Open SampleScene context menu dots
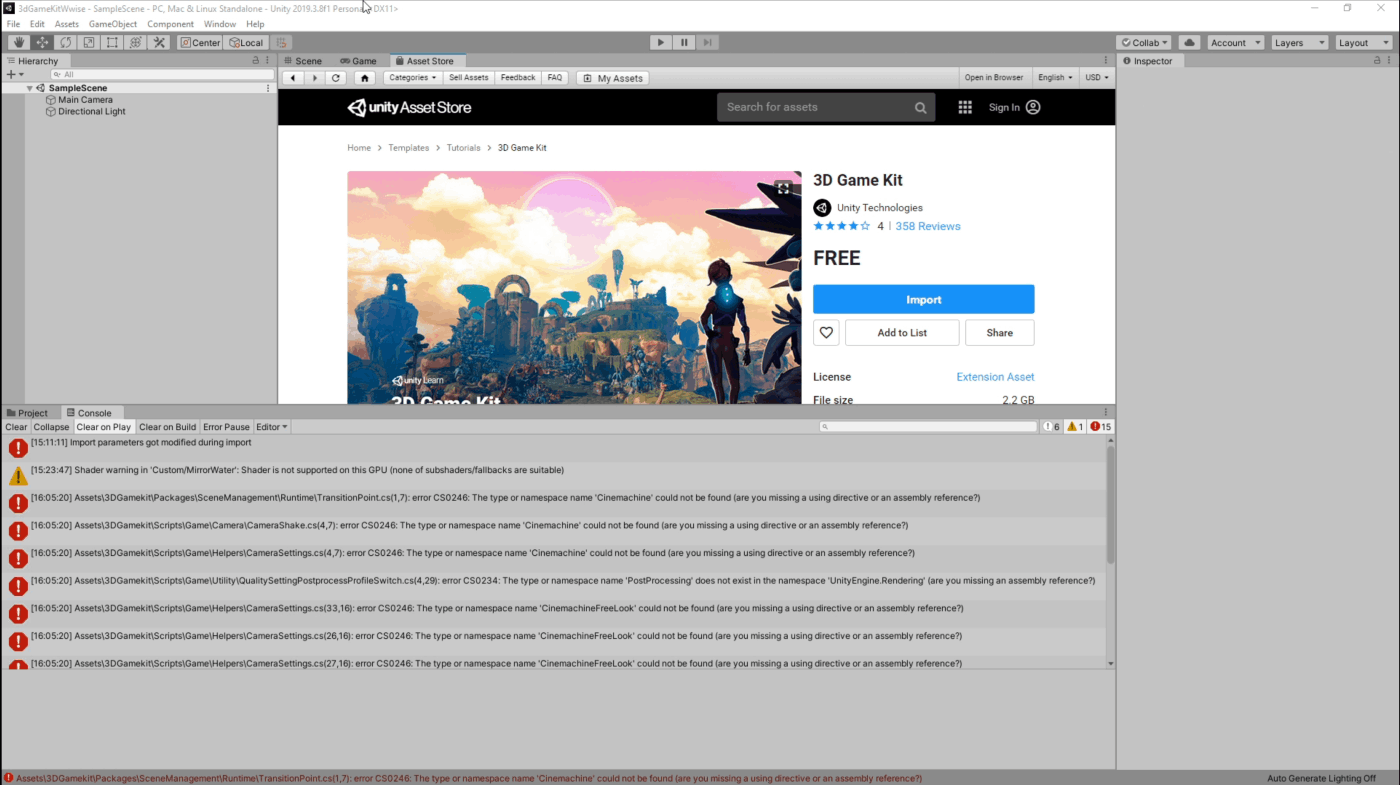 (x=268, y=88)
